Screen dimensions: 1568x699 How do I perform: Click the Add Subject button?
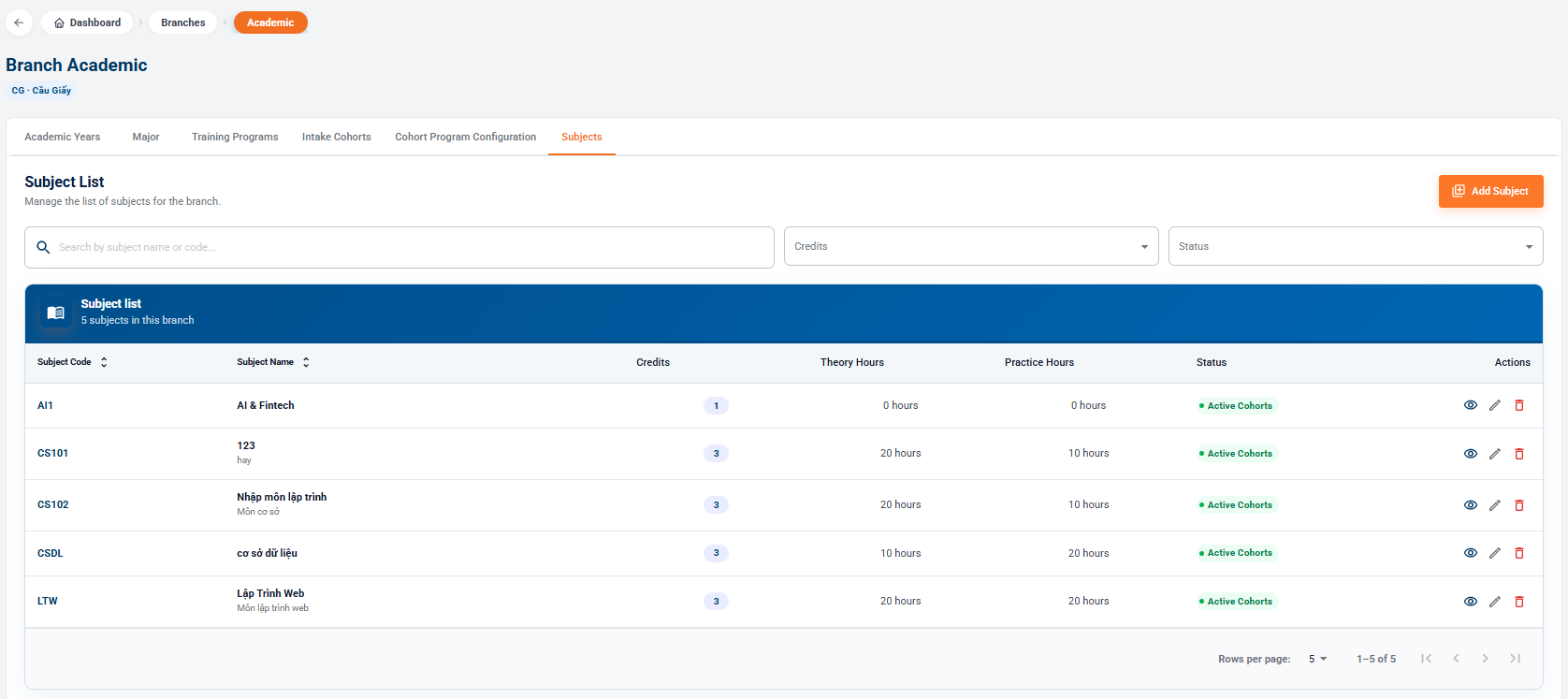click(x=1491, y=191)
